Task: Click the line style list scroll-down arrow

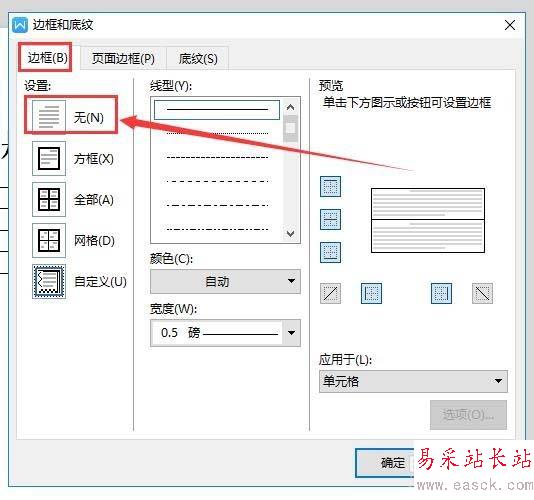Action: (290, 234)
